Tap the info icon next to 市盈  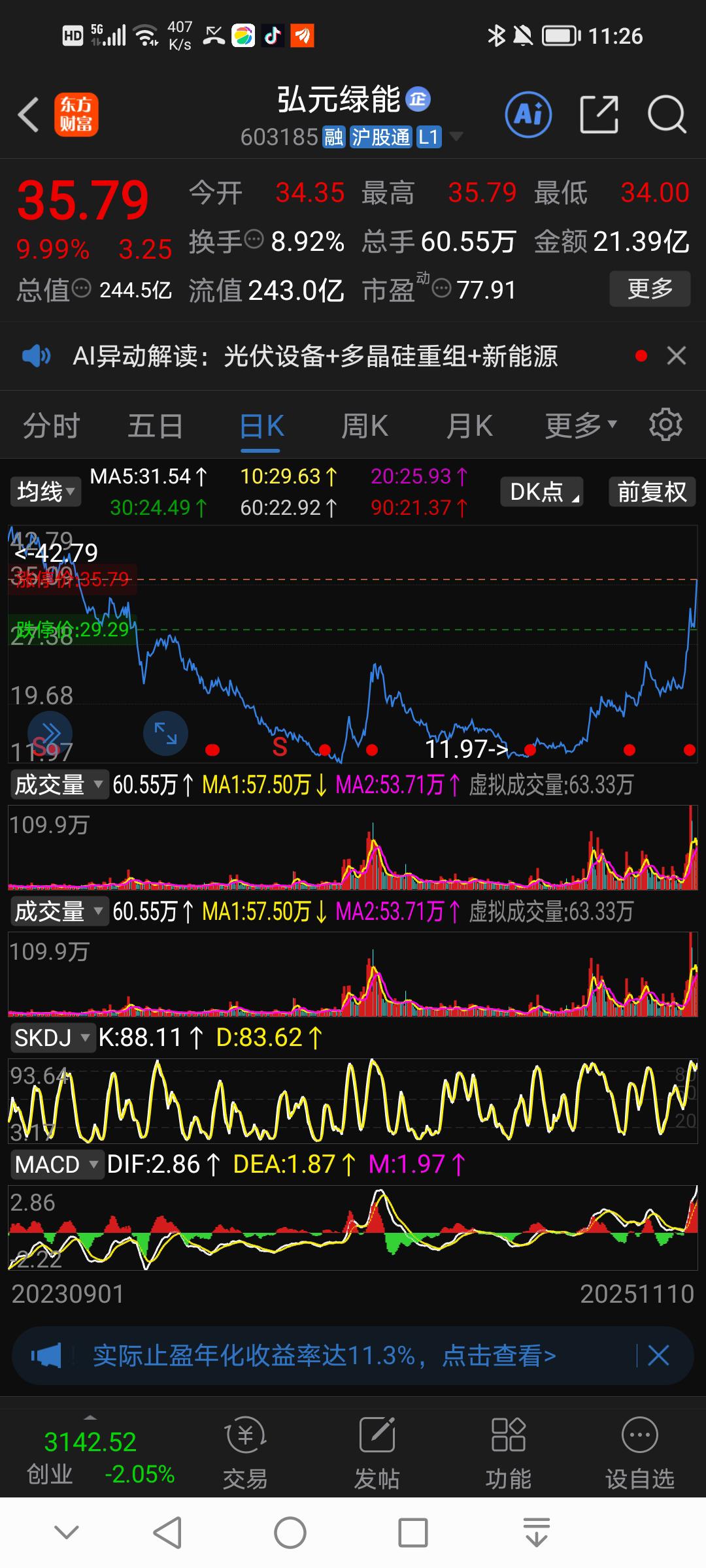[442, 288]
